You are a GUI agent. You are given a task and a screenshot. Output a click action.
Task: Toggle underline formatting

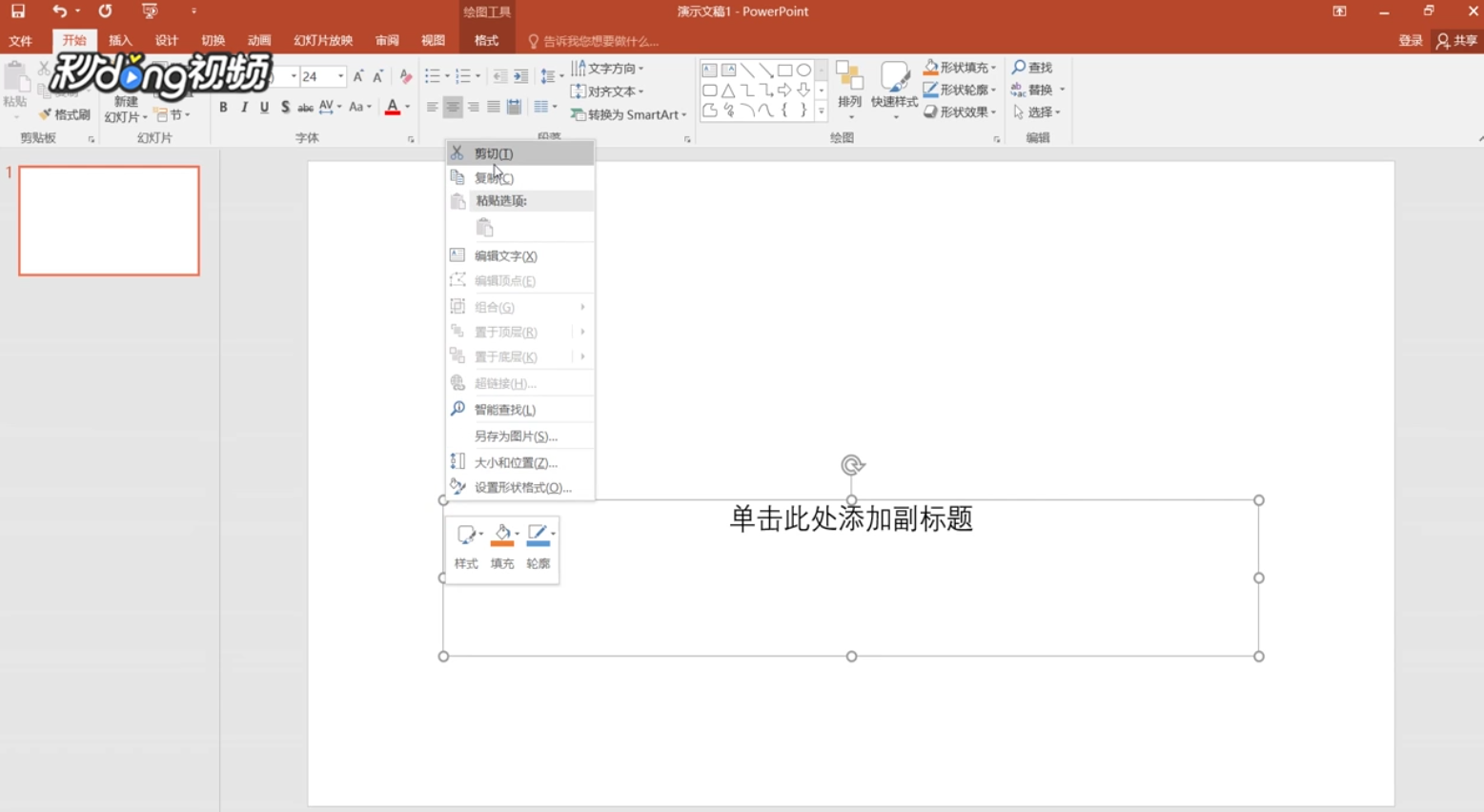pos(263,108)
